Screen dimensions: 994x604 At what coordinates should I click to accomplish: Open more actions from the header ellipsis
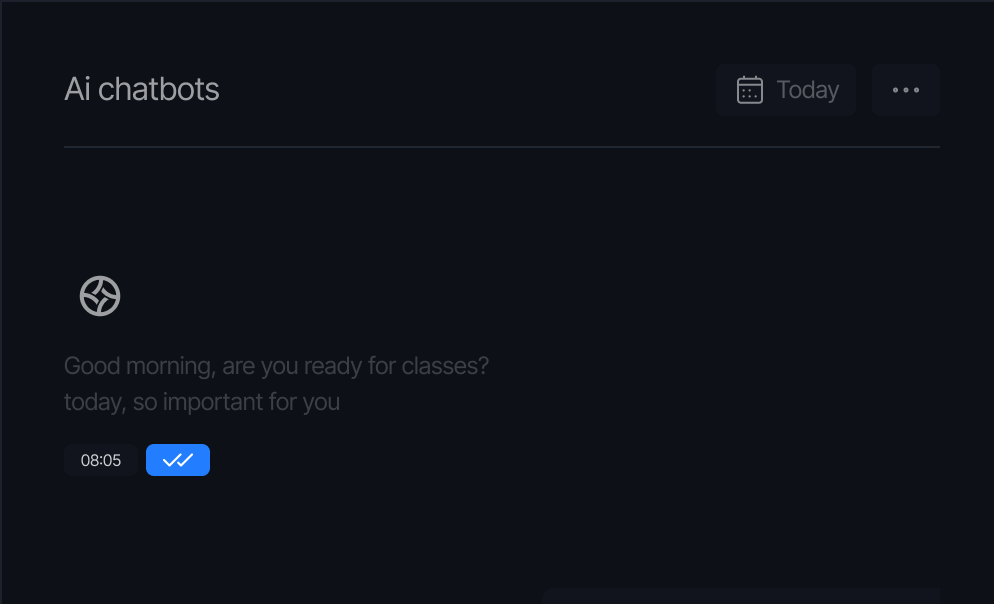[905, 90]
